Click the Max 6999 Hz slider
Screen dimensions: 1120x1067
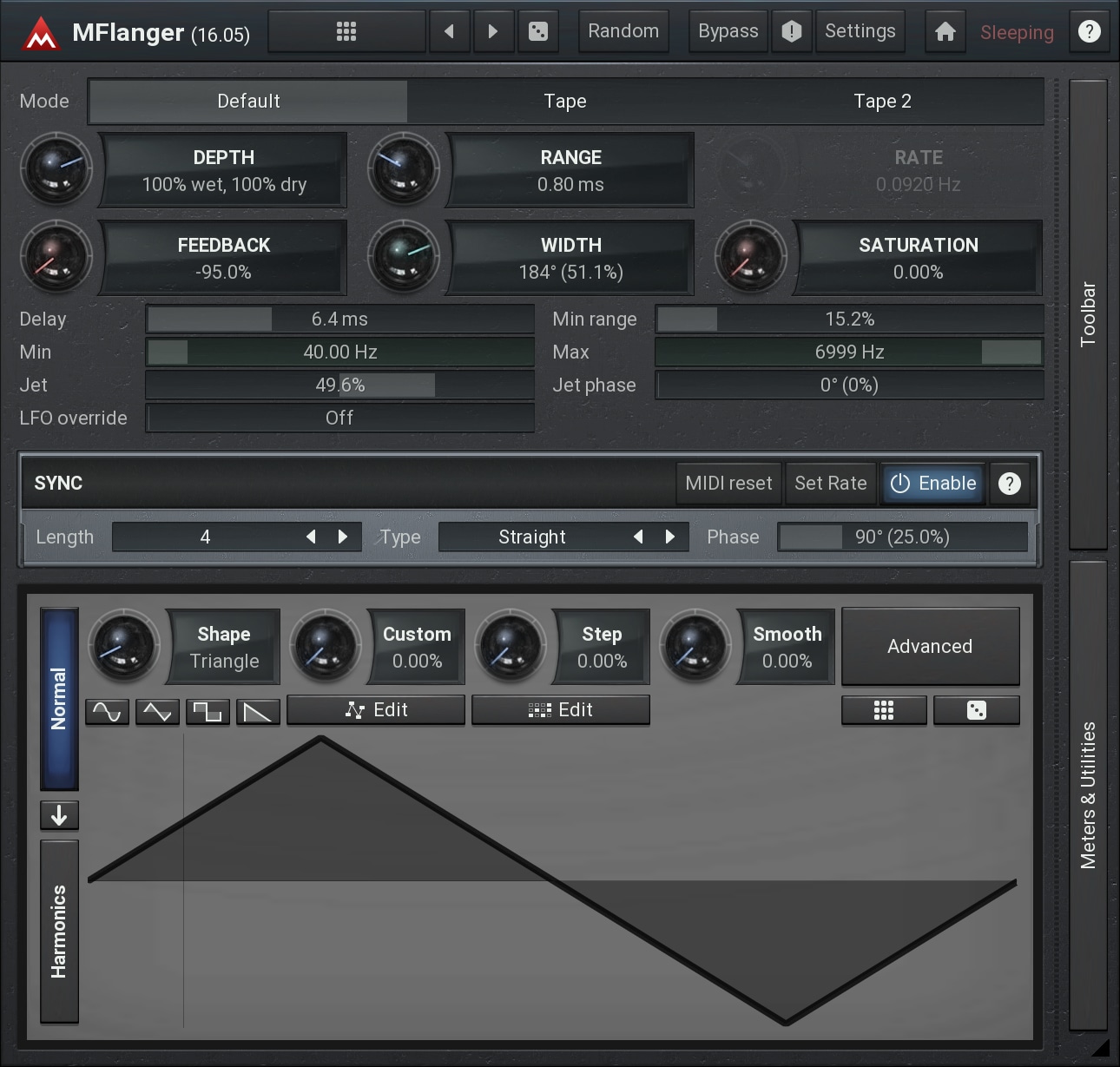(x=849, y=352)
